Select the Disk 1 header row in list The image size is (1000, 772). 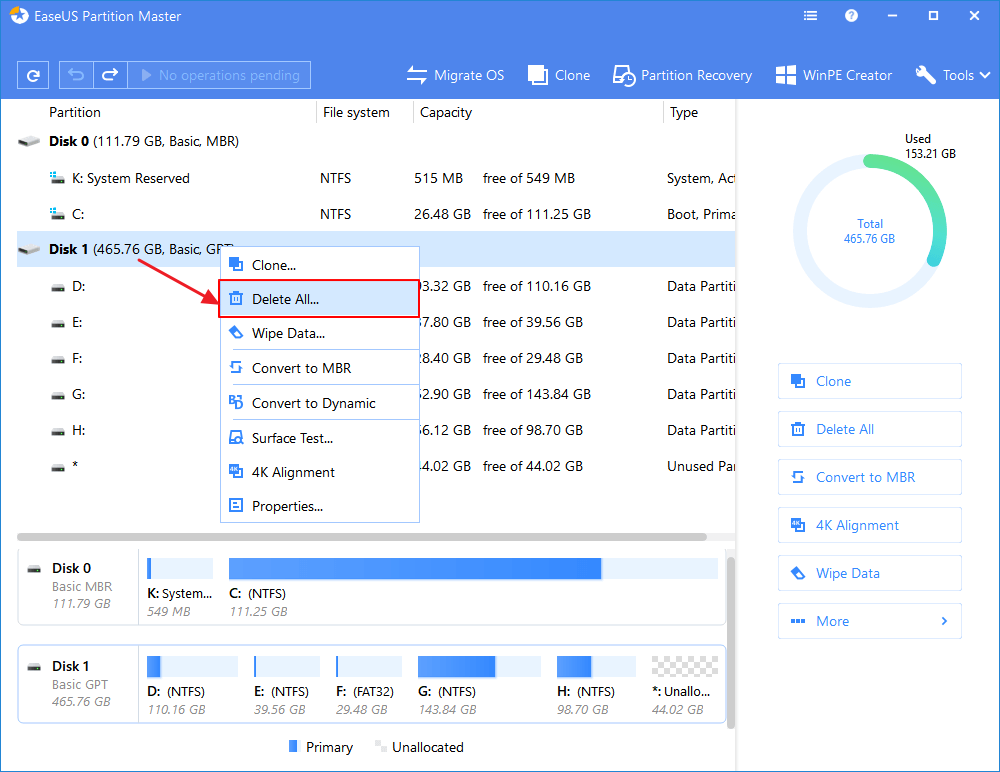(x=376, y=249)
